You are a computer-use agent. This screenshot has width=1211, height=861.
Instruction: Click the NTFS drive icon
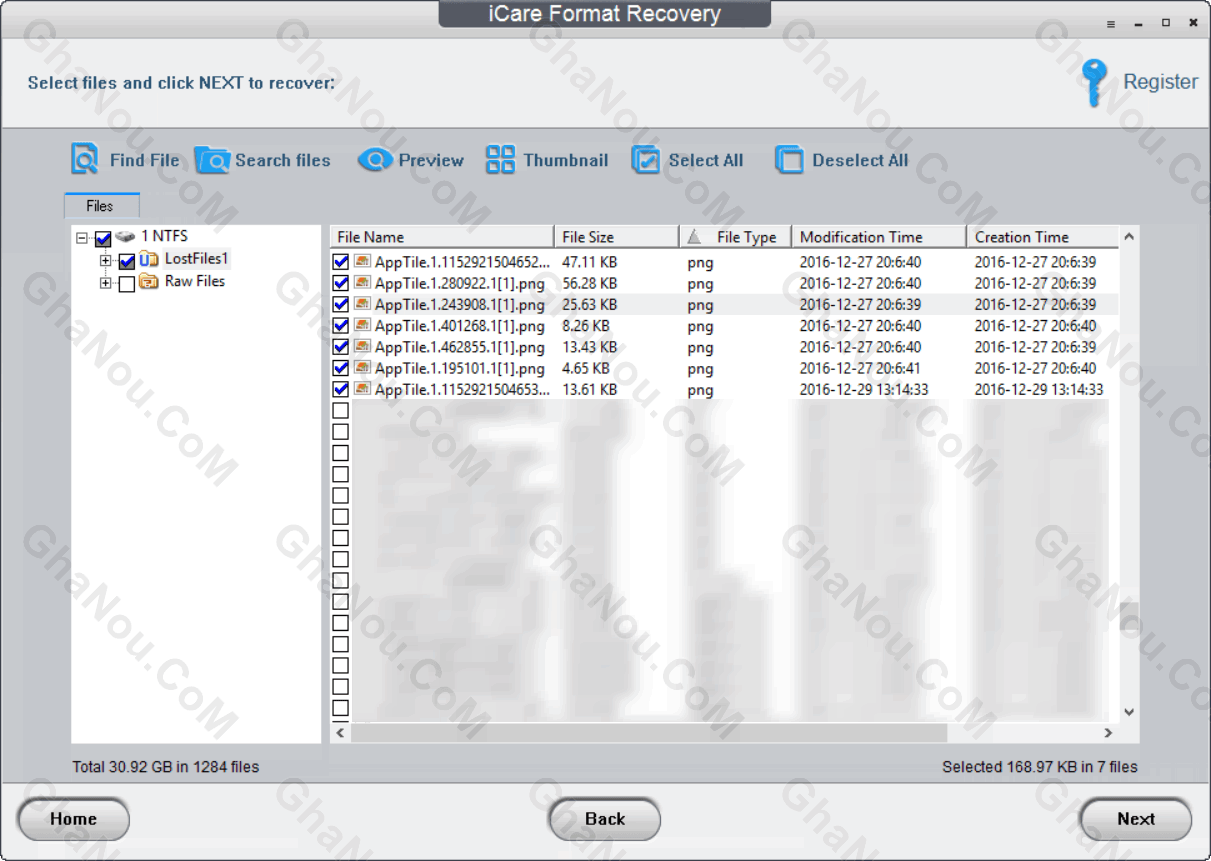pos(125,237)
